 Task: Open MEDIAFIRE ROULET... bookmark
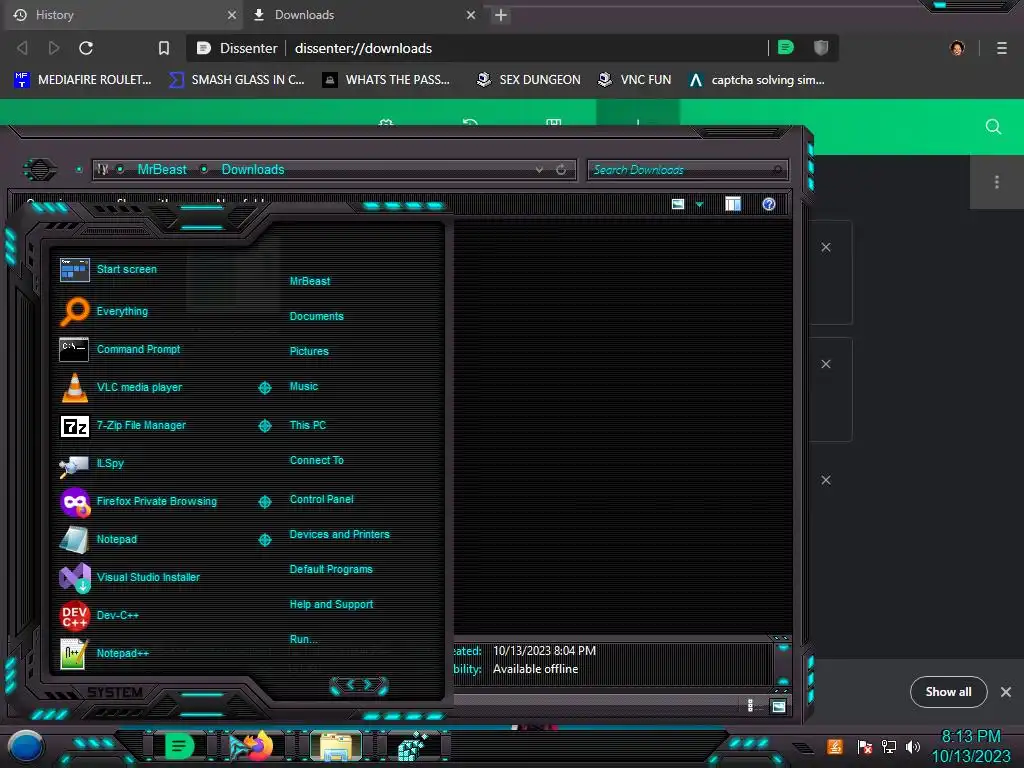point(82,80)
